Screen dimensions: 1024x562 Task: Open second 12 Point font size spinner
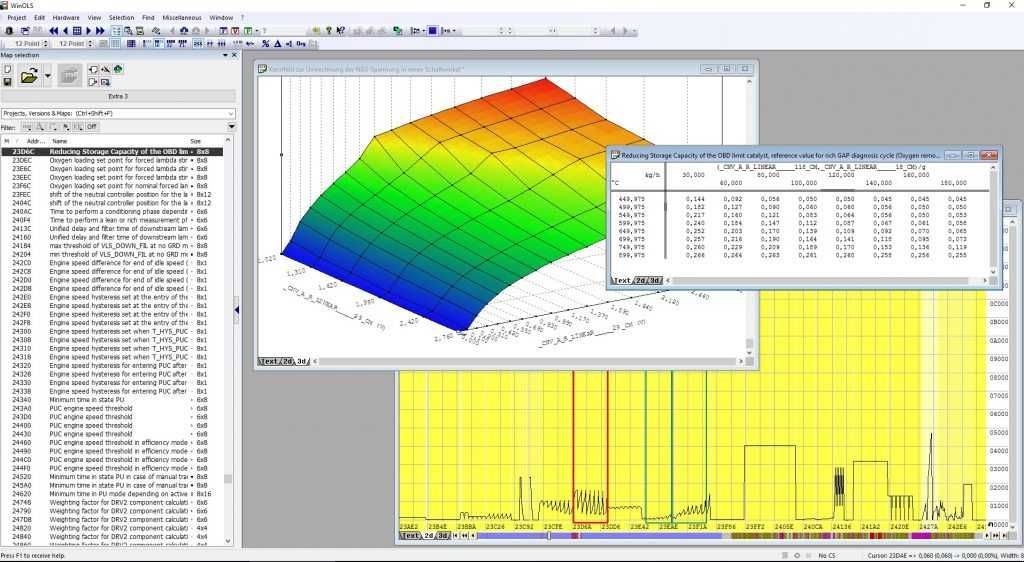(x=89, y=44)
